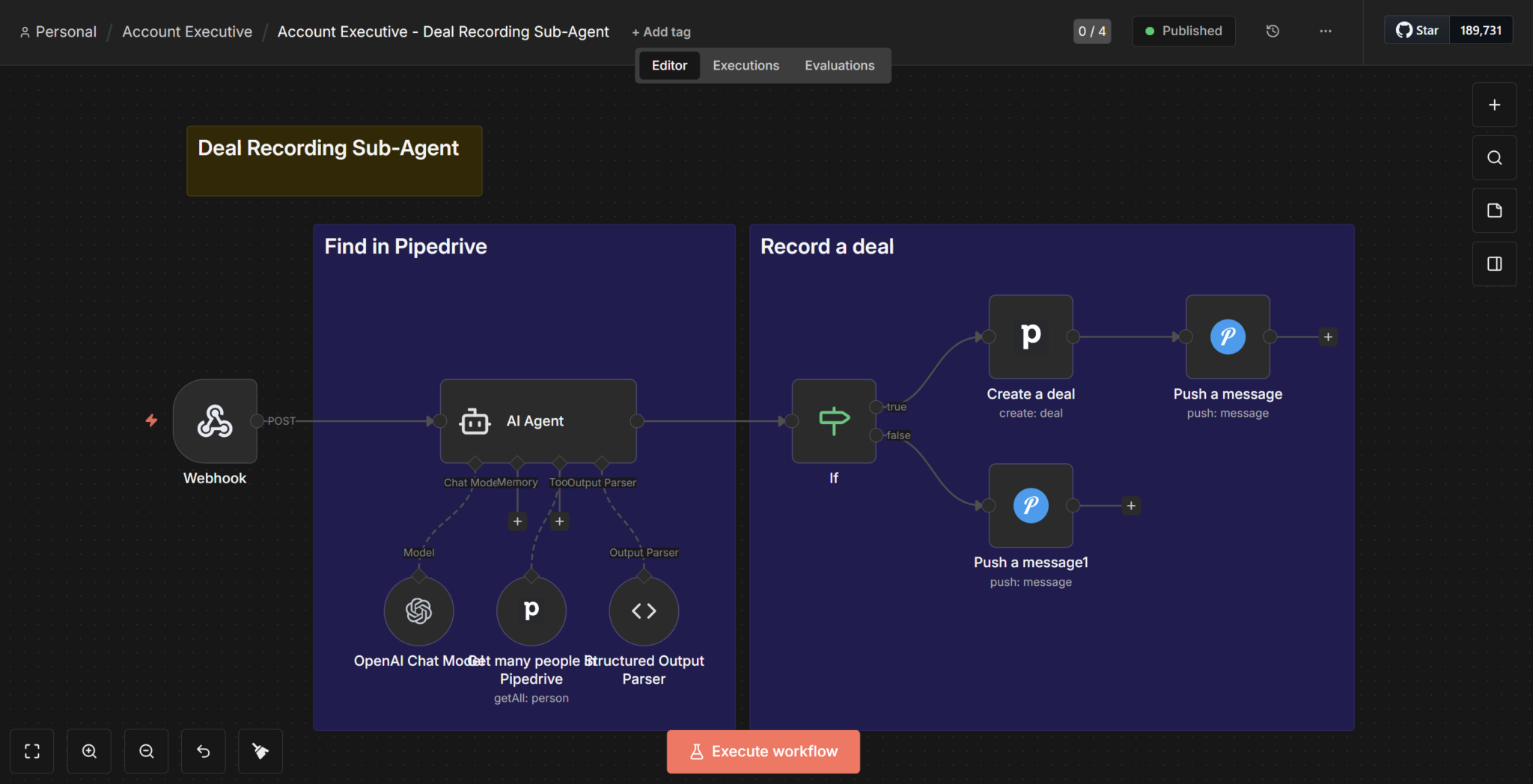Zoom in on the canvas

(89, 751)
